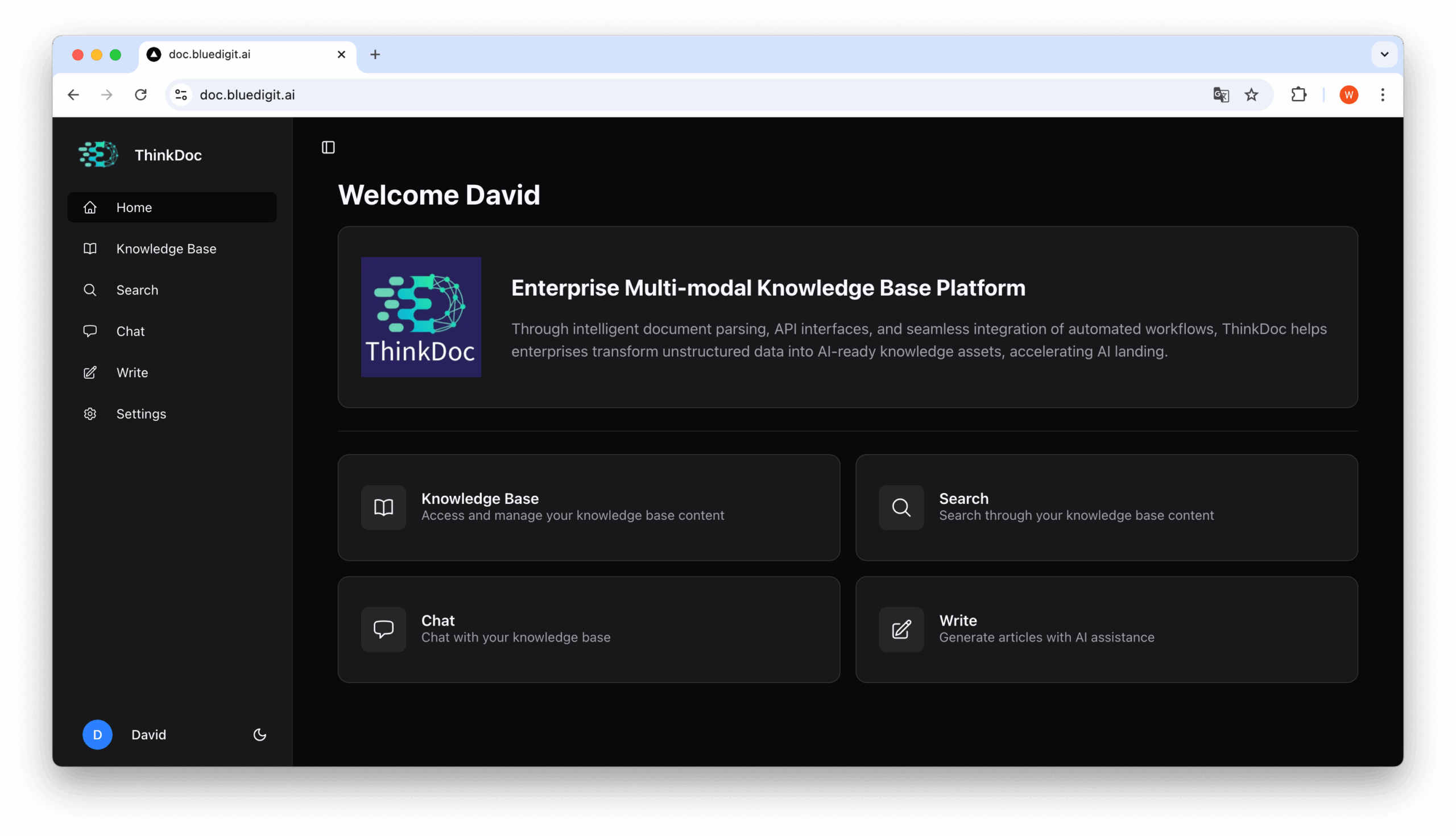Open the browser translate page icon
Viewport: 1456px width, 836px height.
click(x=1221, y=95)
